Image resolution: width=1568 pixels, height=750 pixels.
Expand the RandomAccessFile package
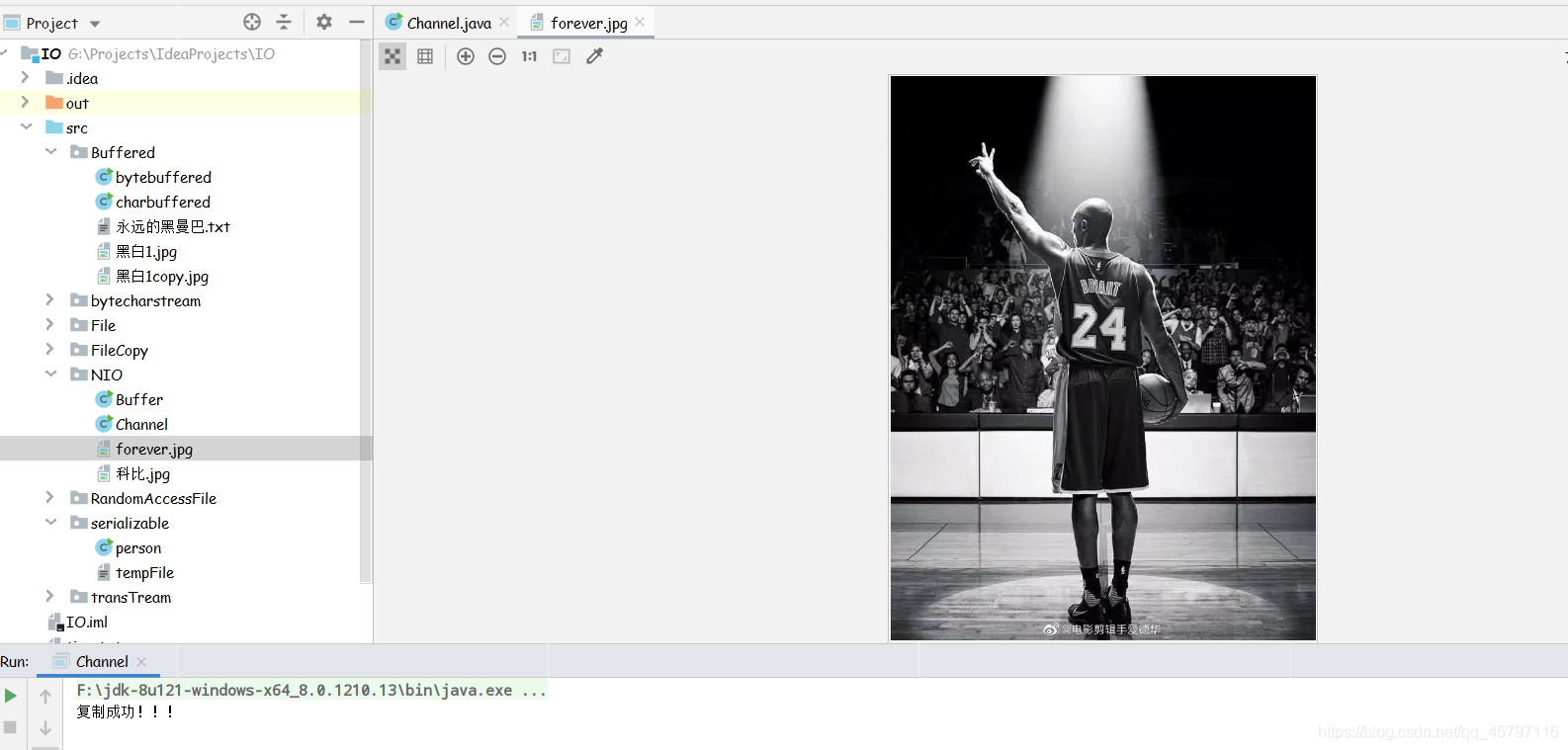(x=49, y=497)
